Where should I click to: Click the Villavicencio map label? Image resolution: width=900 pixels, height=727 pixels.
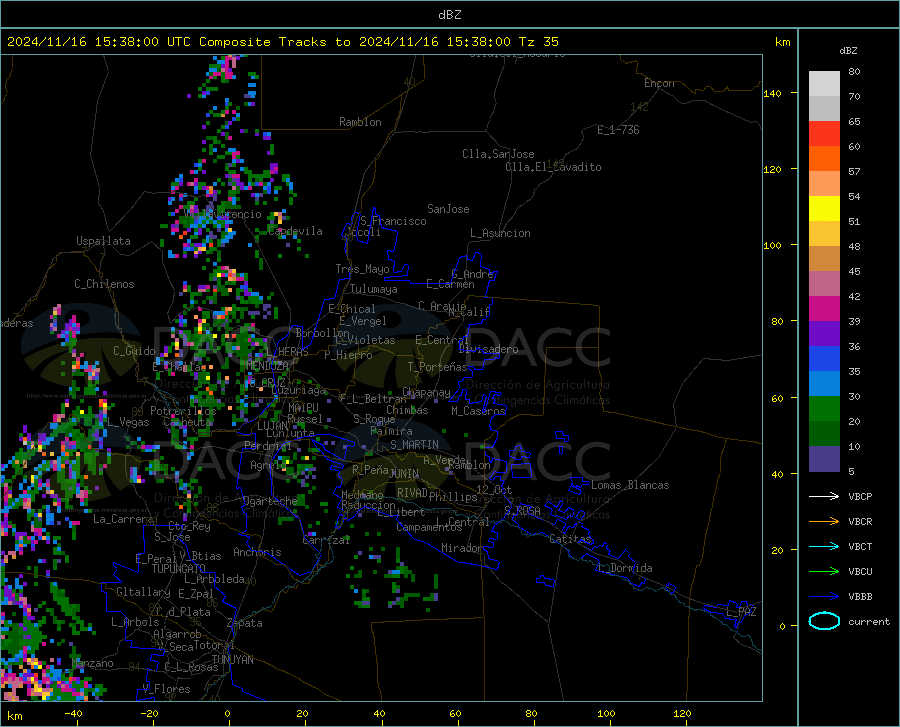(223, 214)
